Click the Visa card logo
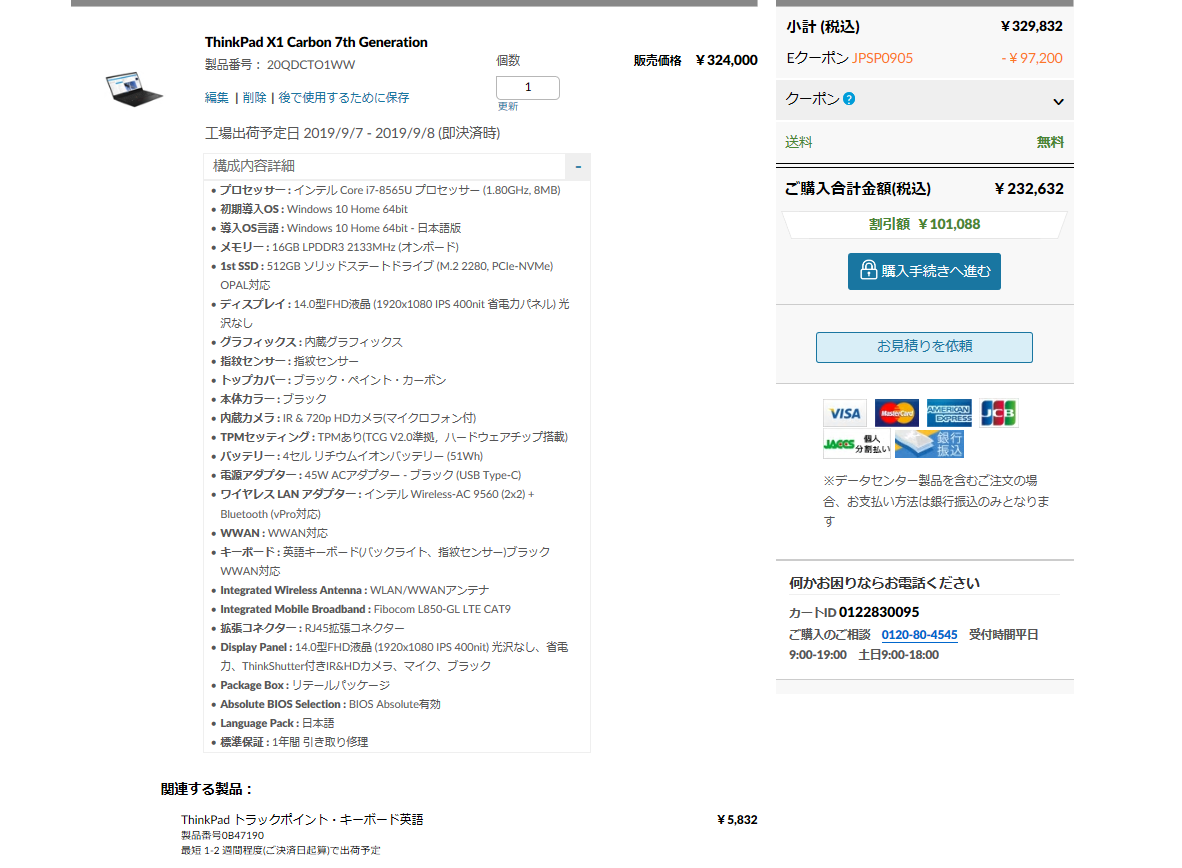 (x=844, y=413)
